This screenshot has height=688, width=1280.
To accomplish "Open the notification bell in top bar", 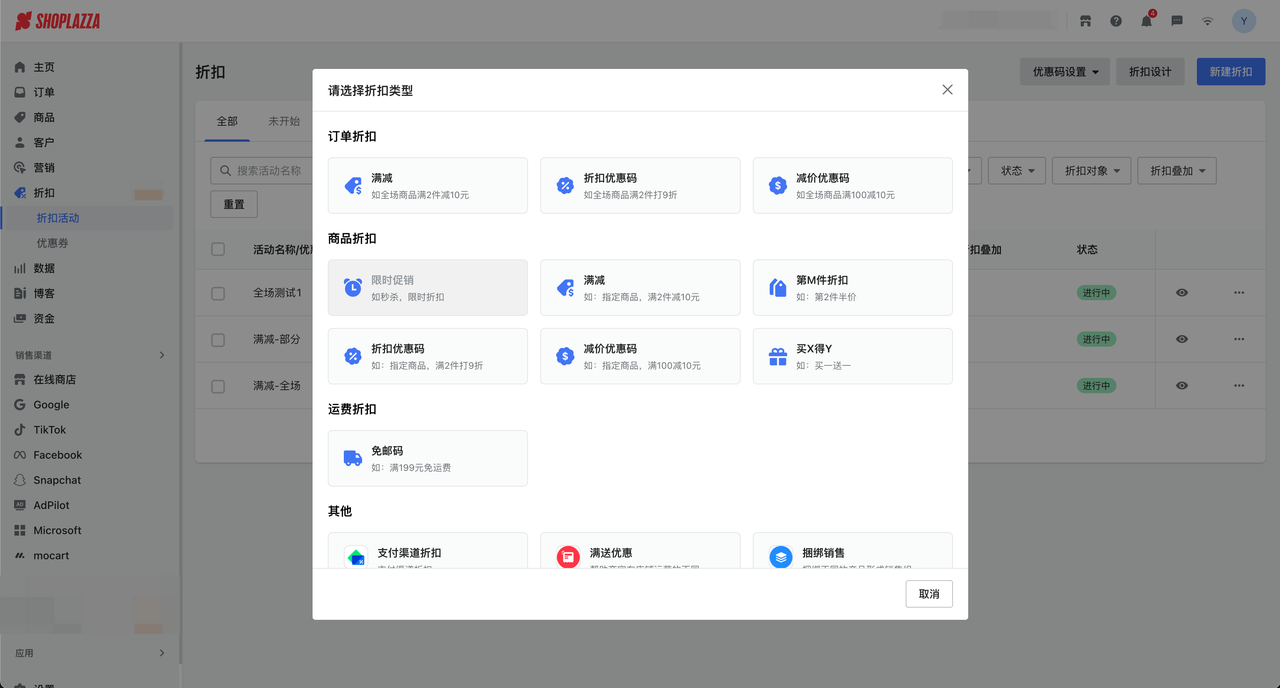I will pyautogui.click(x=1146, y=20).
